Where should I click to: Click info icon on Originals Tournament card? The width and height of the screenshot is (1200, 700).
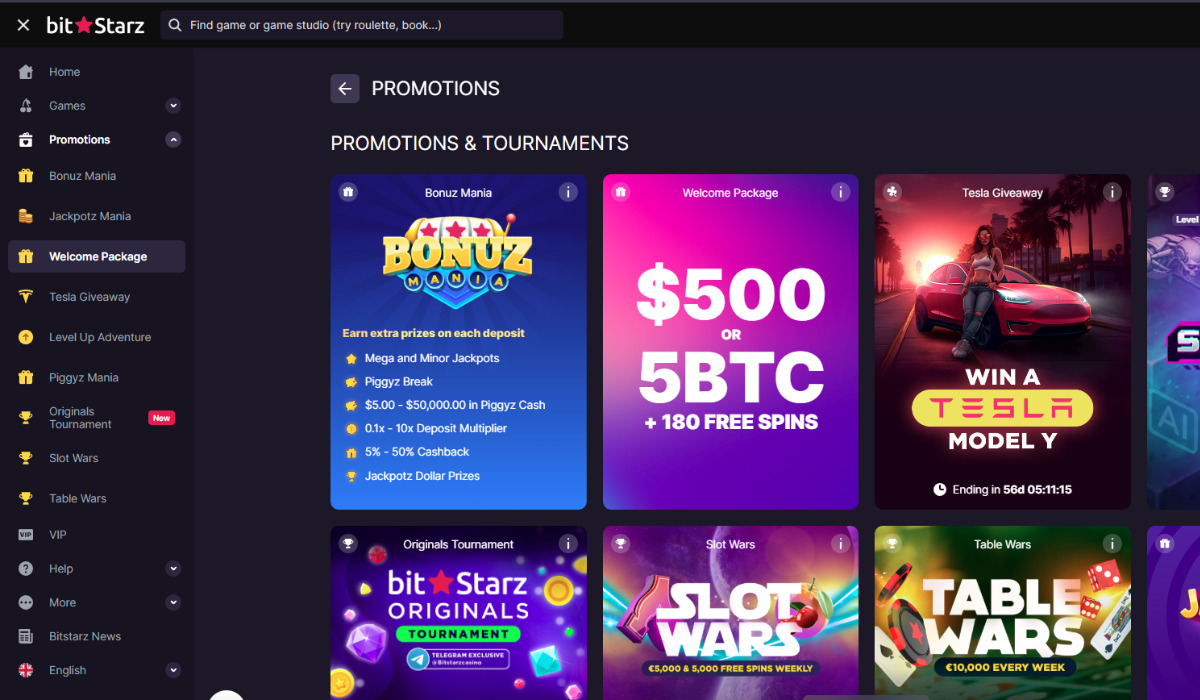point(568,544)
